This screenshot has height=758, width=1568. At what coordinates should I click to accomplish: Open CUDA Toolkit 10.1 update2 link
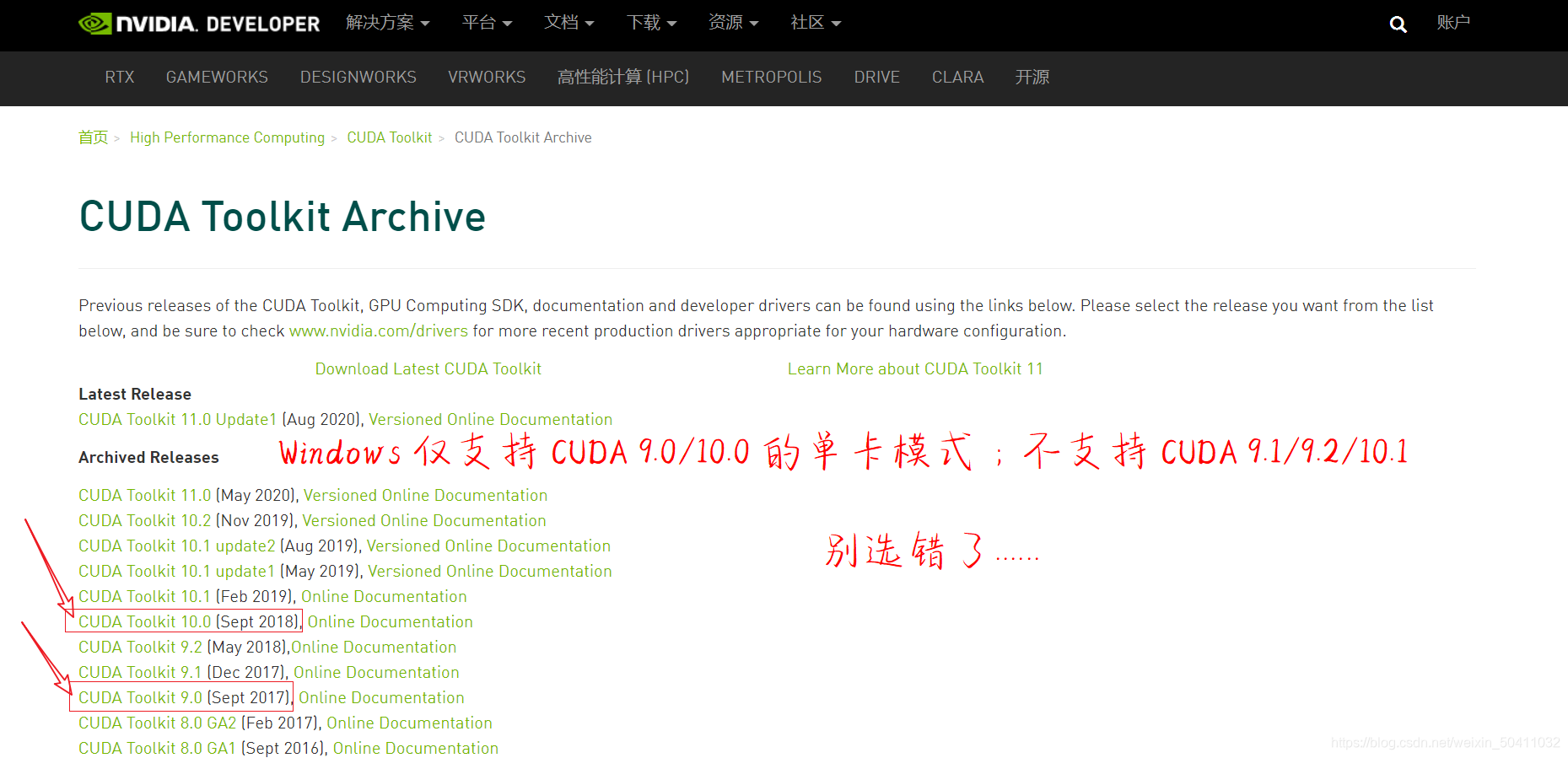click(x=177, y=546)
